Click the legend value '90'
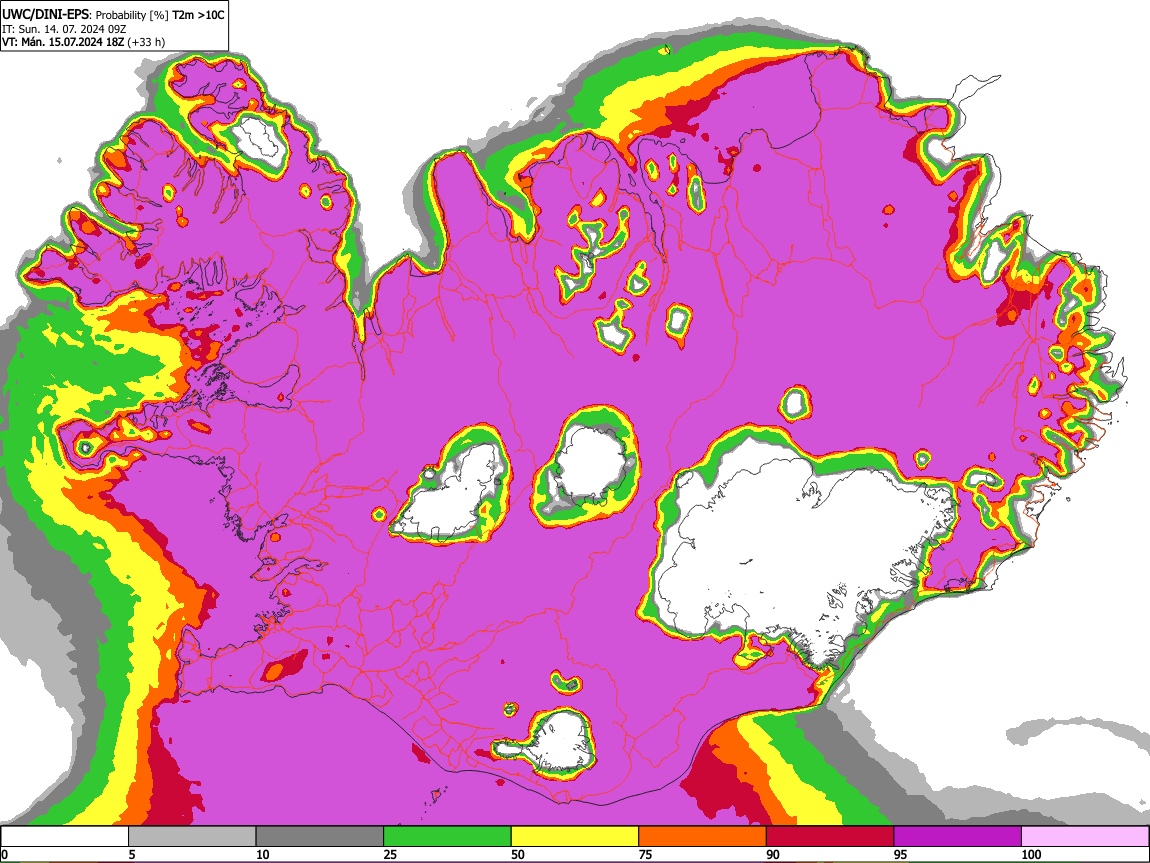The width and height of the screenshot is (1150, 863). point(773,854)
